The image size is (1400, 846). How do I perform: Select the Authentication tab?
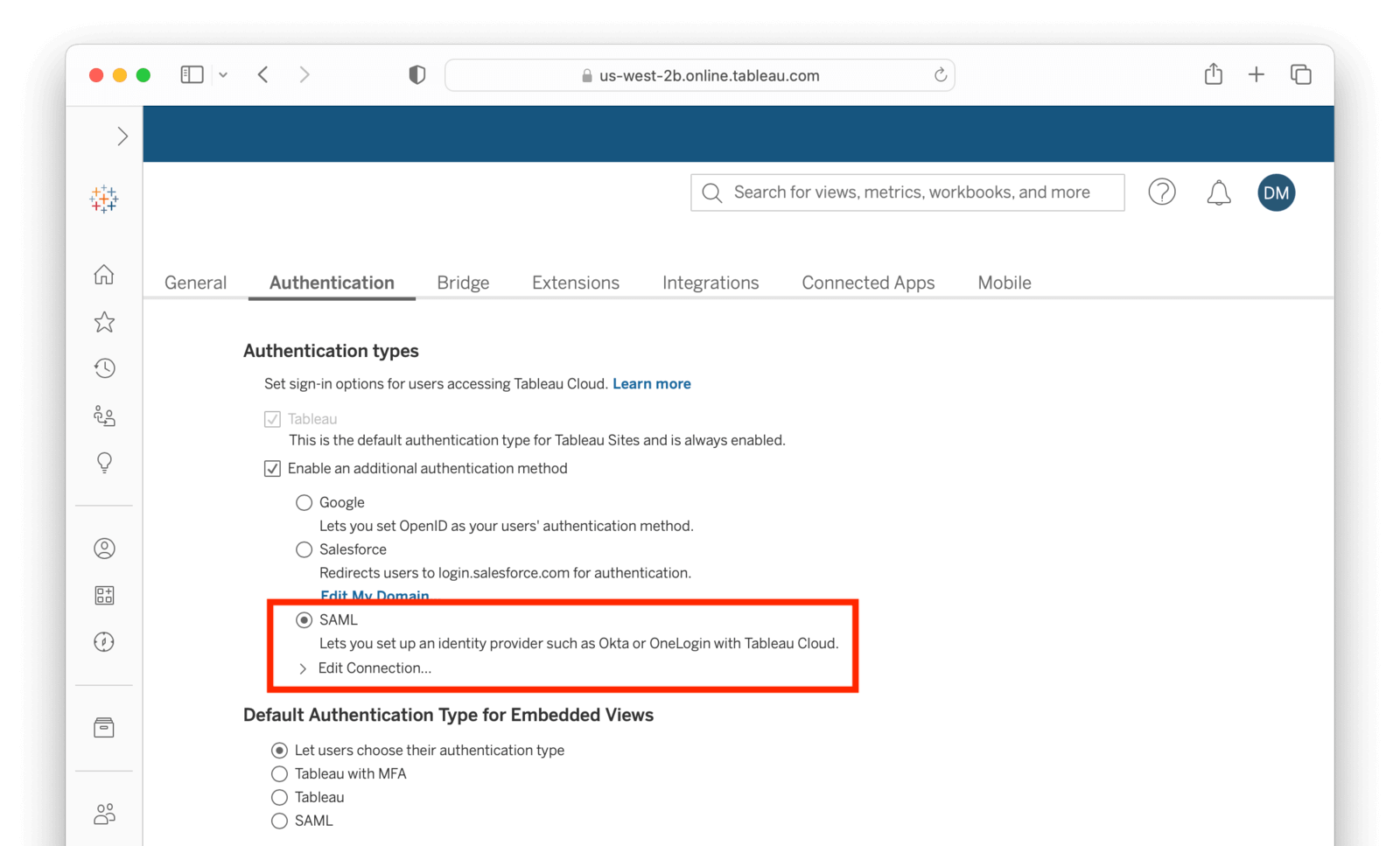(x=332, y=283)
